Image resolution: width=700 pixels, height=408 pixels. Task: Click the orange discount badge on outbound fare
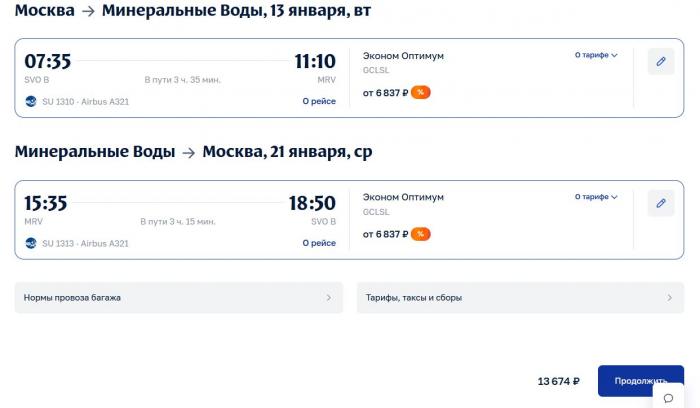point(421,93)
